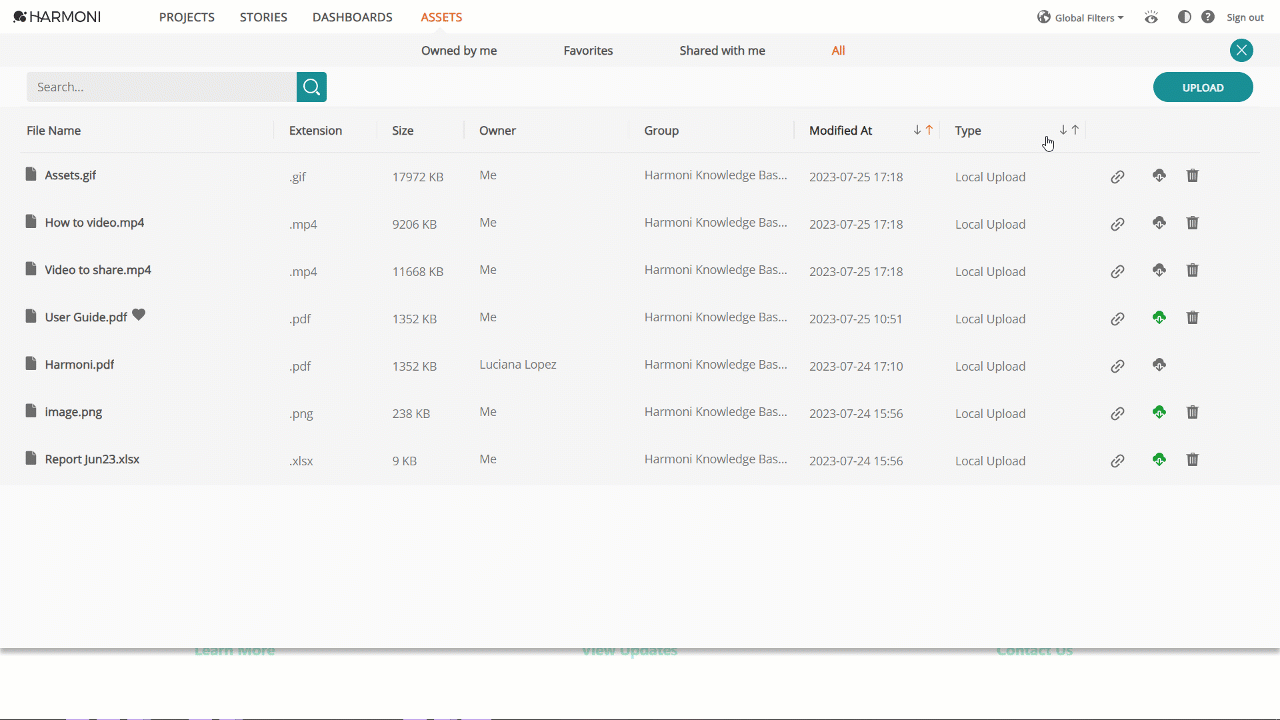Delete How to video.mp4
1280x720 pixels.
tap(1192, 223)
